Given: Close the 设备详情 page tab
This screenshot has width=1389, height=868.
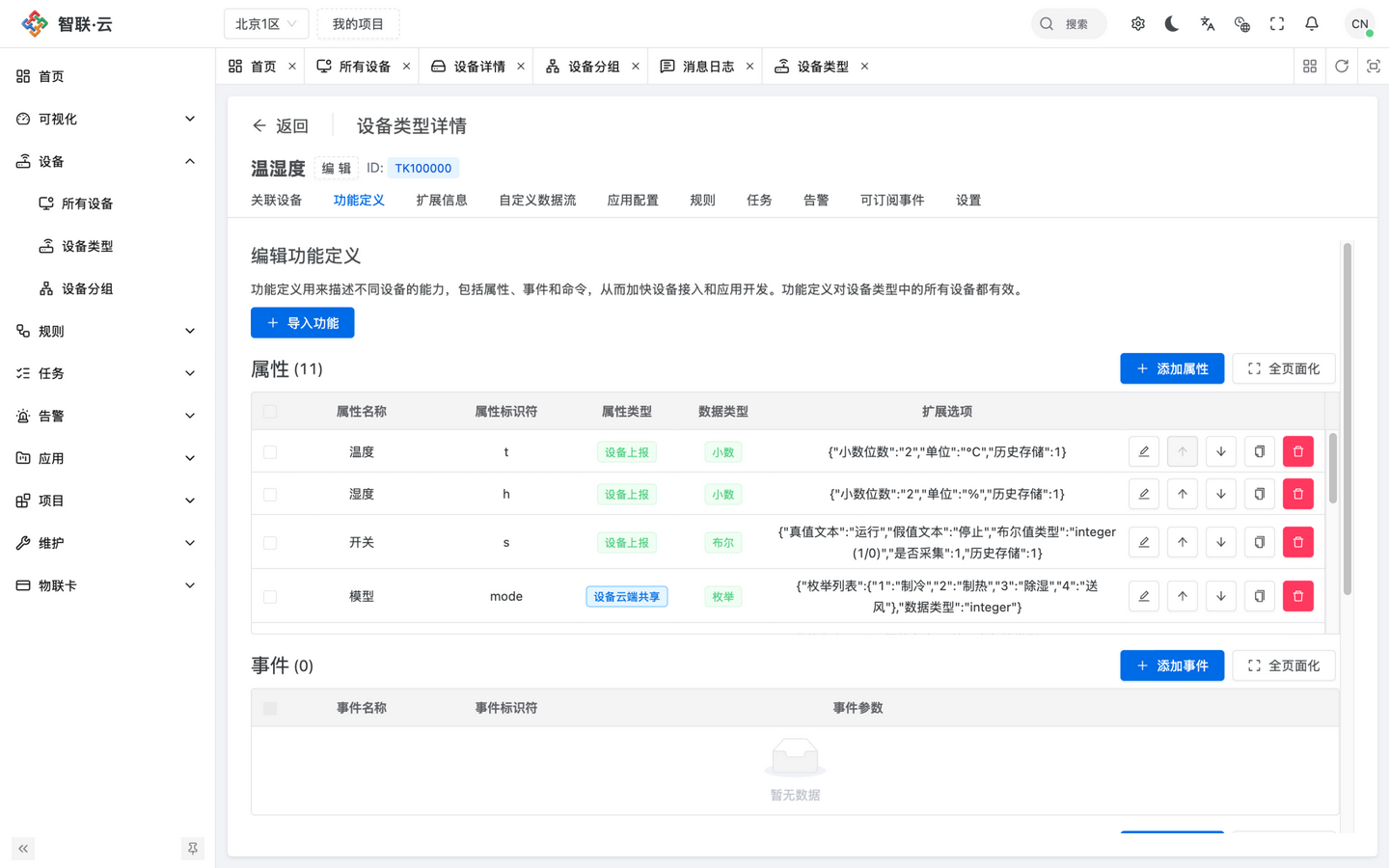Looking at the screenshot, I should click(521, 67).
